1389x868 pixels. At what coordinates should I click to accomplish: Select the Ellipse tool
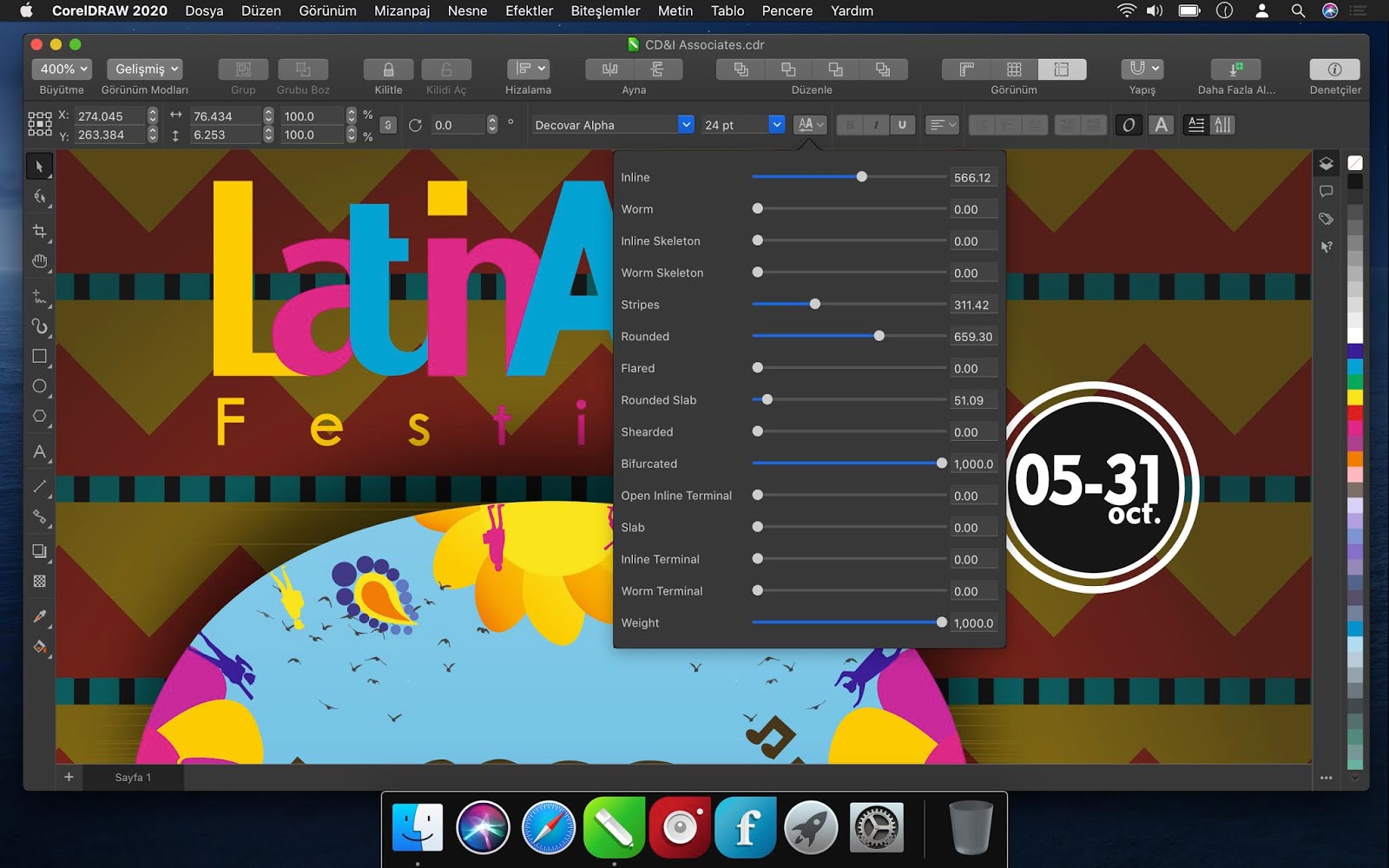[x=39, y=386]
